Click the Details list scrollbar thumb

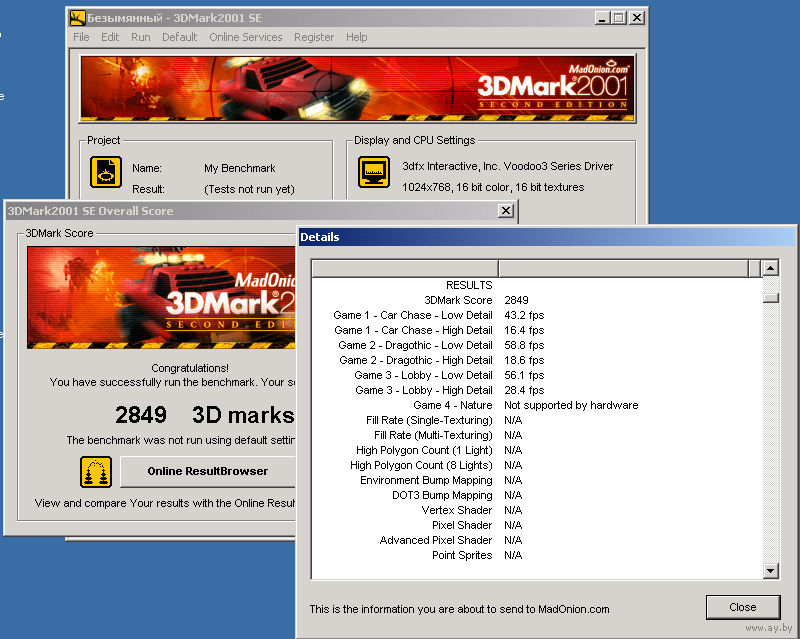[770, 297]
